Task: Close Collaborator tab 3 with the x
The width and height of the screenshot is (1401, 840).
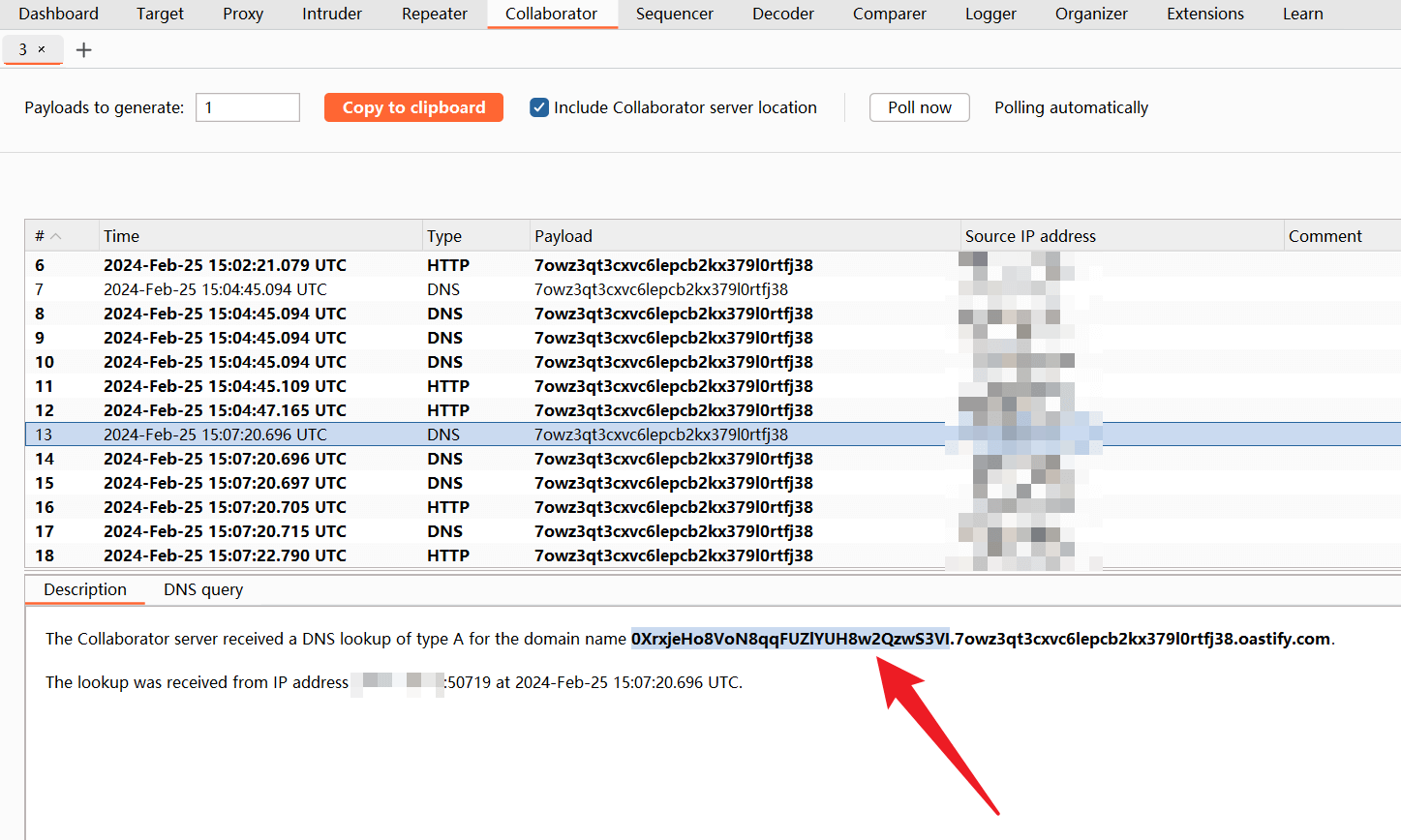Action: click(42, 49)
